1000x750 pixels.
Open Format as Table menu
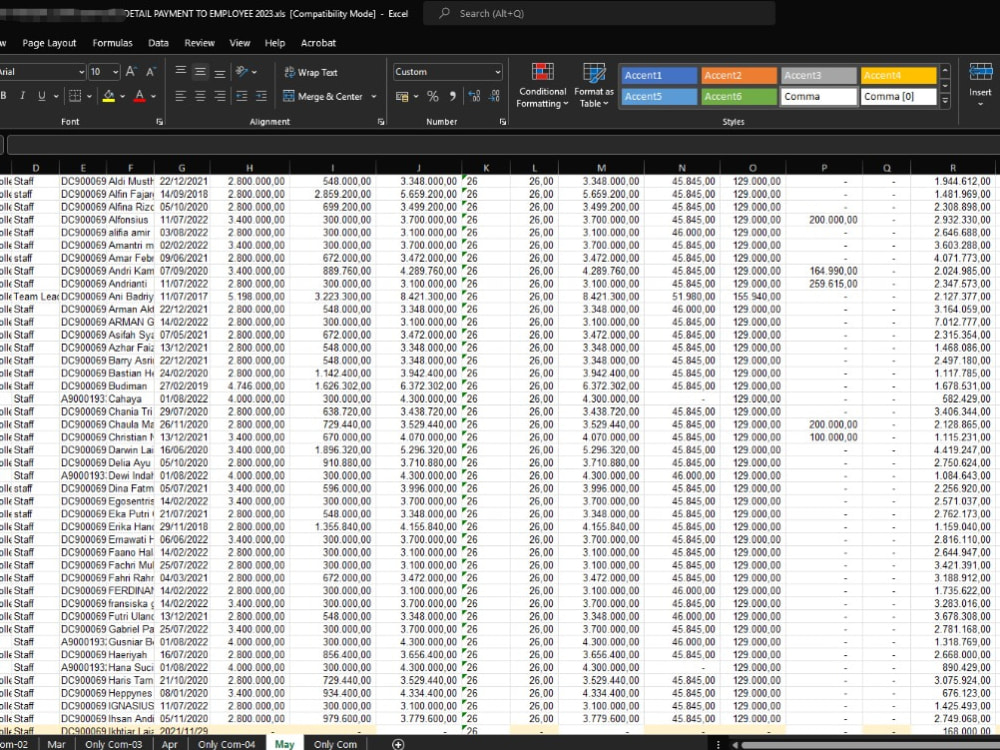(594, 85)
